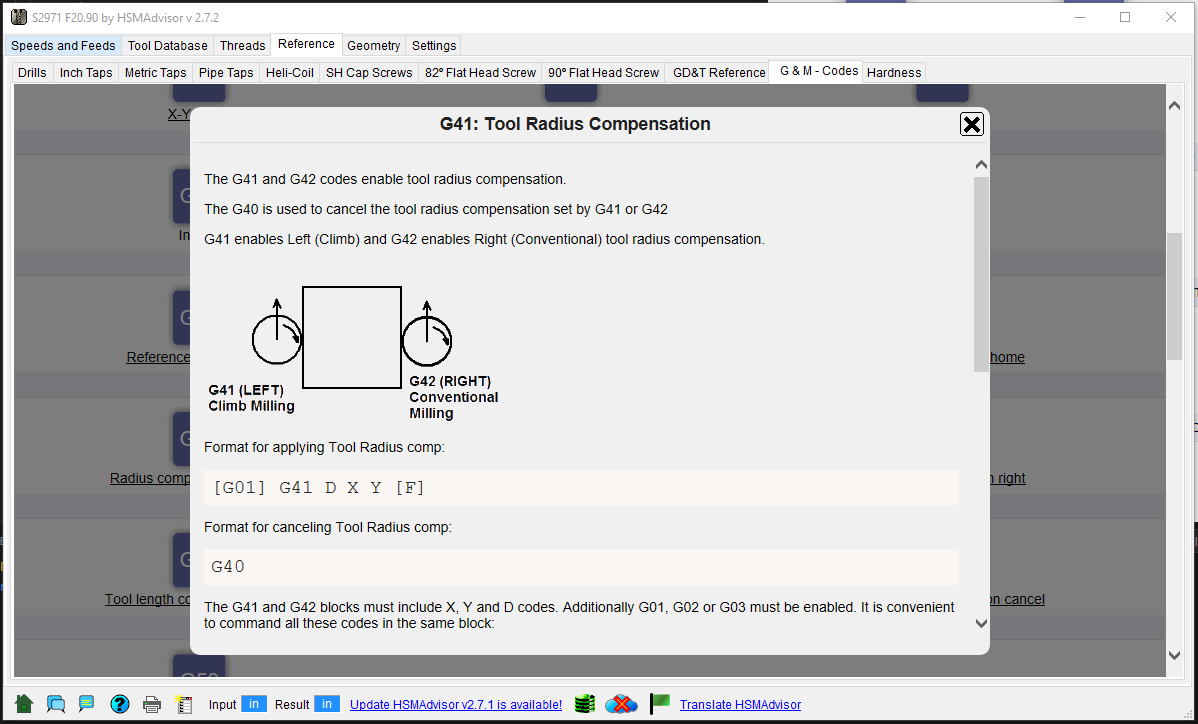The height and width of the screenshot is (724, 1198).
Task: Open the Metric Taps tab
Action: 155,73
